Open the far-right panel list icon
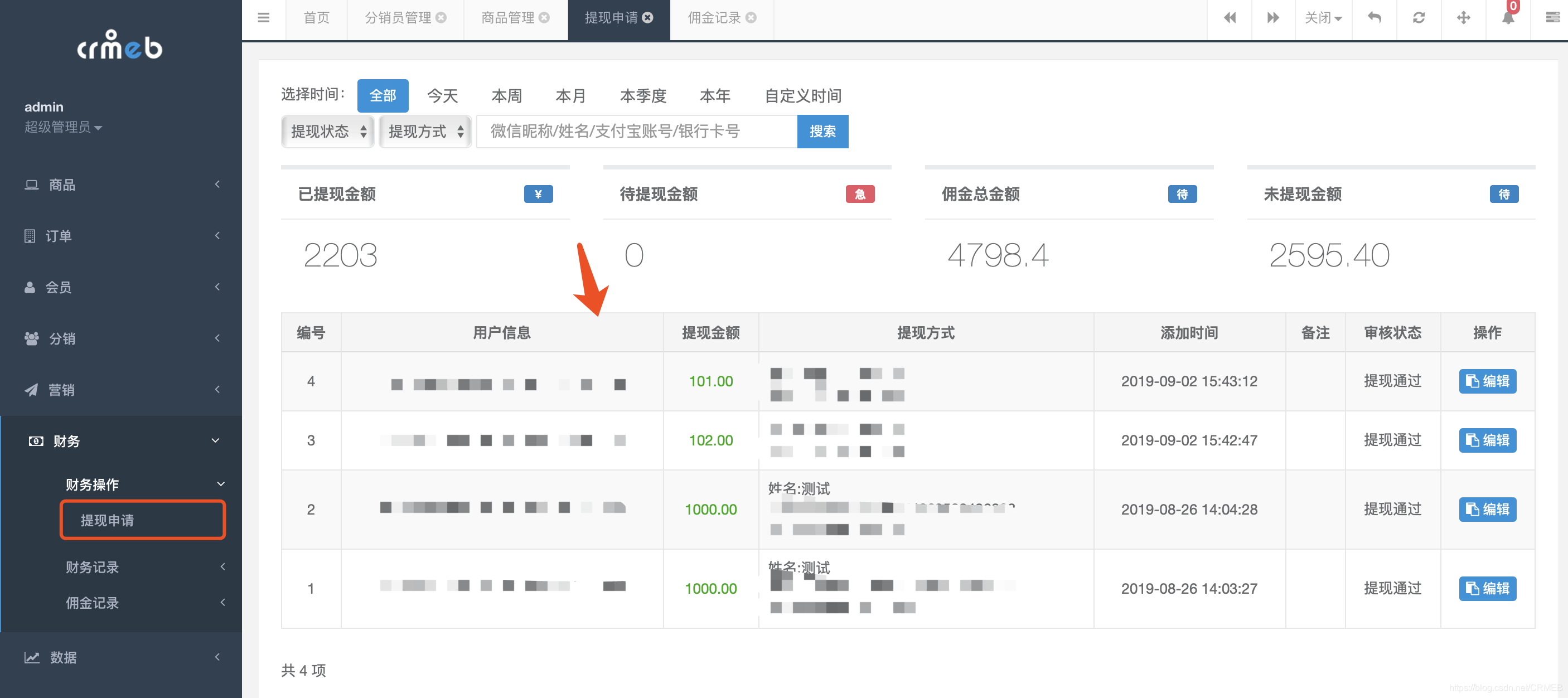 pyautogui.click(x=1552, y=18)
